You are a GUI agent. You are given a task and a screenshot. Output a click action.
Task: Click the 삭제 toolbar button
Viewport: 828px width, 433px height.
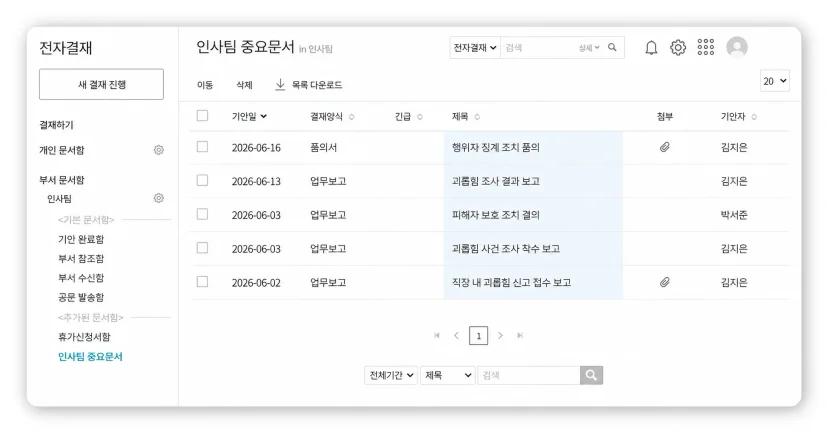tap(244, 85)
